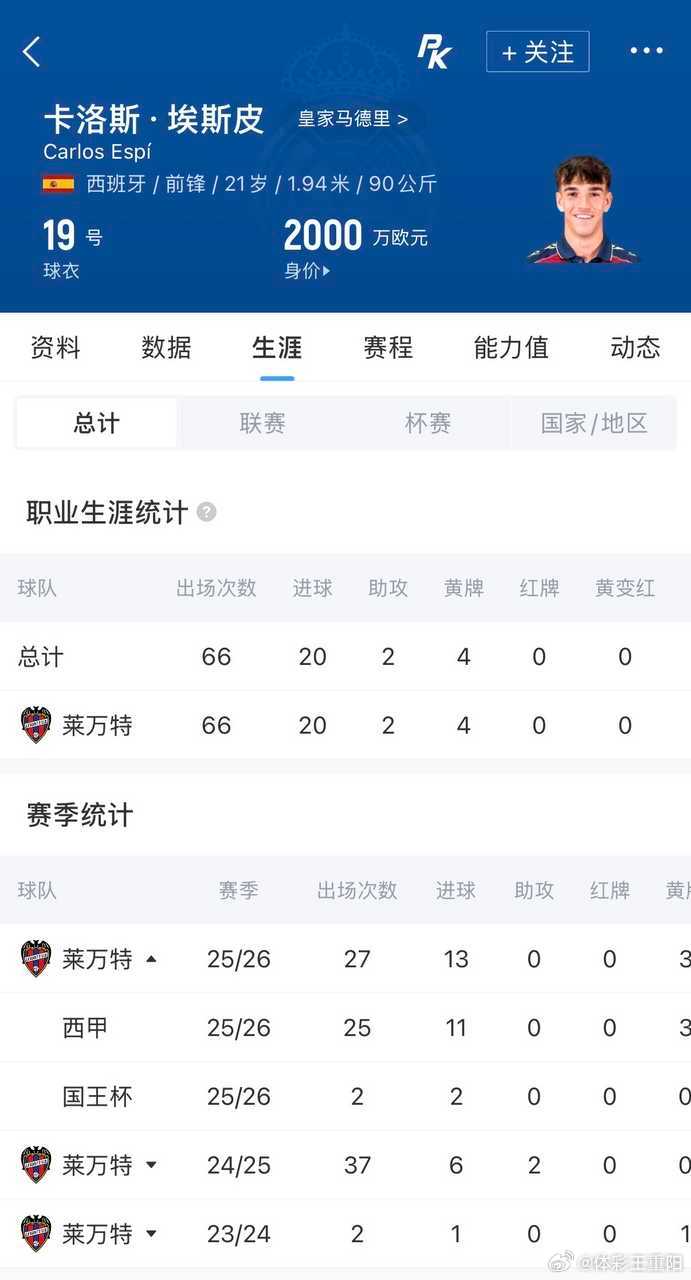Select the 杯赛 filter segment
The height and width of the screenshot is (1280, 691).
[428, 423]
